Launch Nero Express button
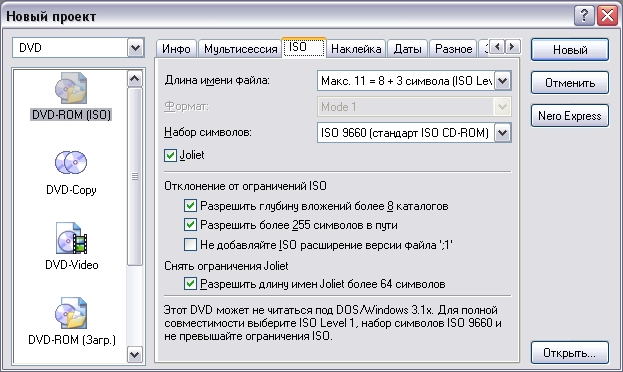Image resolution: width=623 pixels, height=372 pixels. point(570,116)
